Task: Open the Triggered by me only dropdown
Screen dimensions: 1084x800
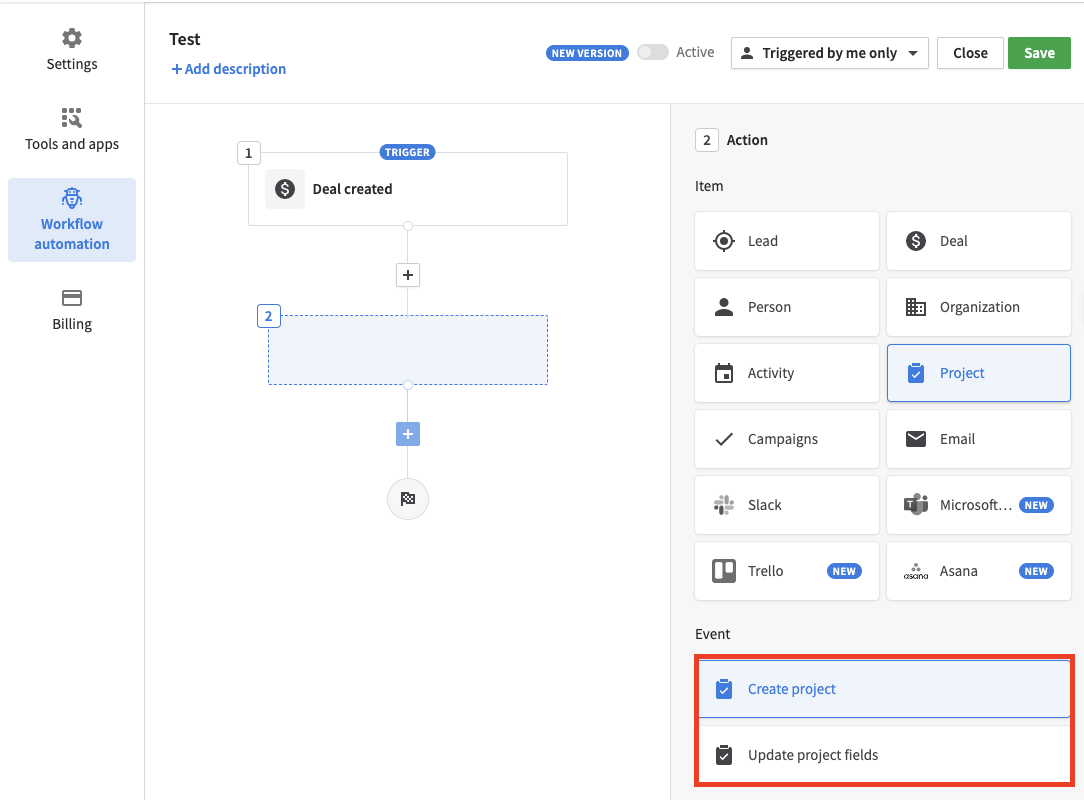Action: 829,52
